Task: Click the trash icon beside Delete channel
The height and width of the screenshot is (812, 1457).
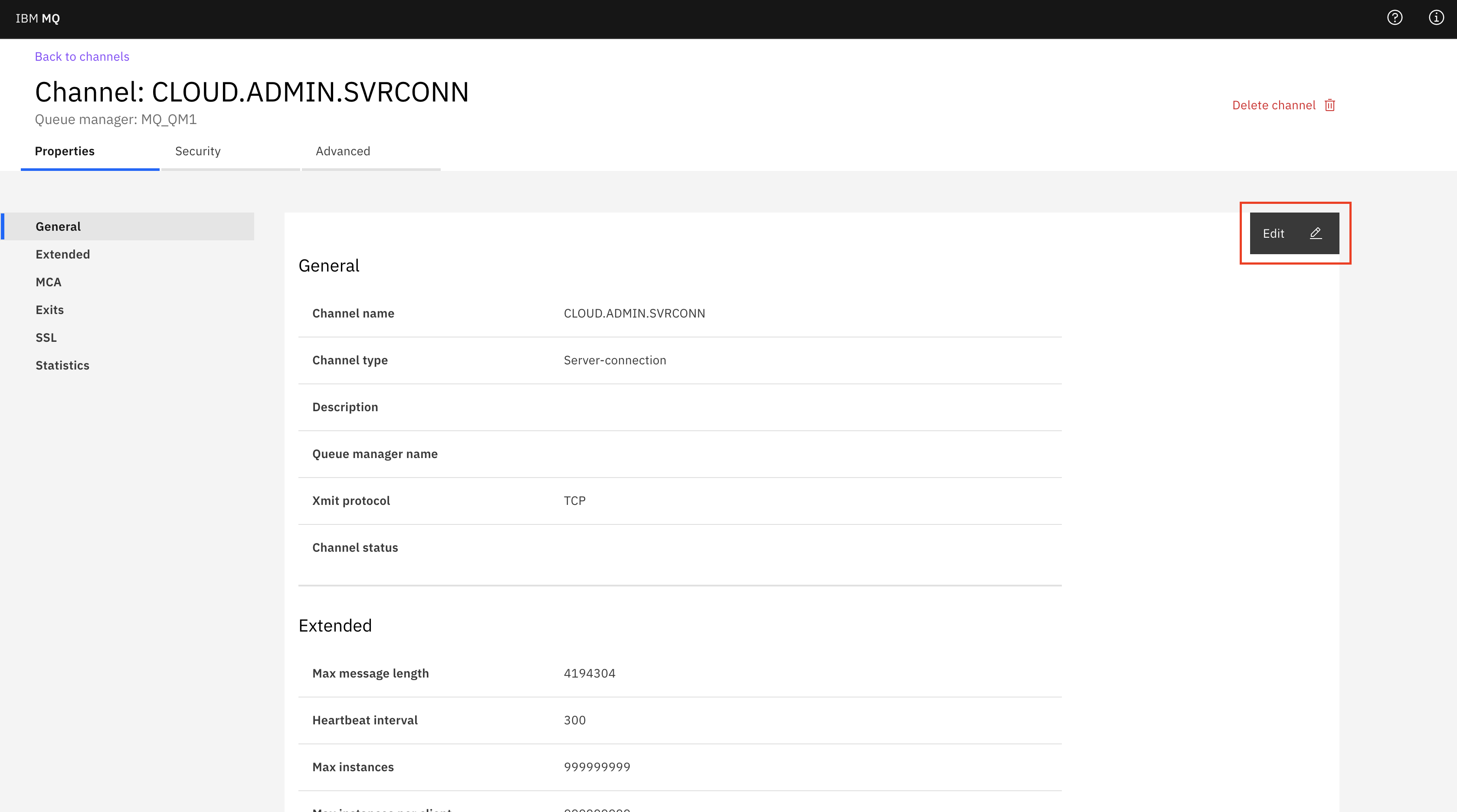Action: point(1330,105)
